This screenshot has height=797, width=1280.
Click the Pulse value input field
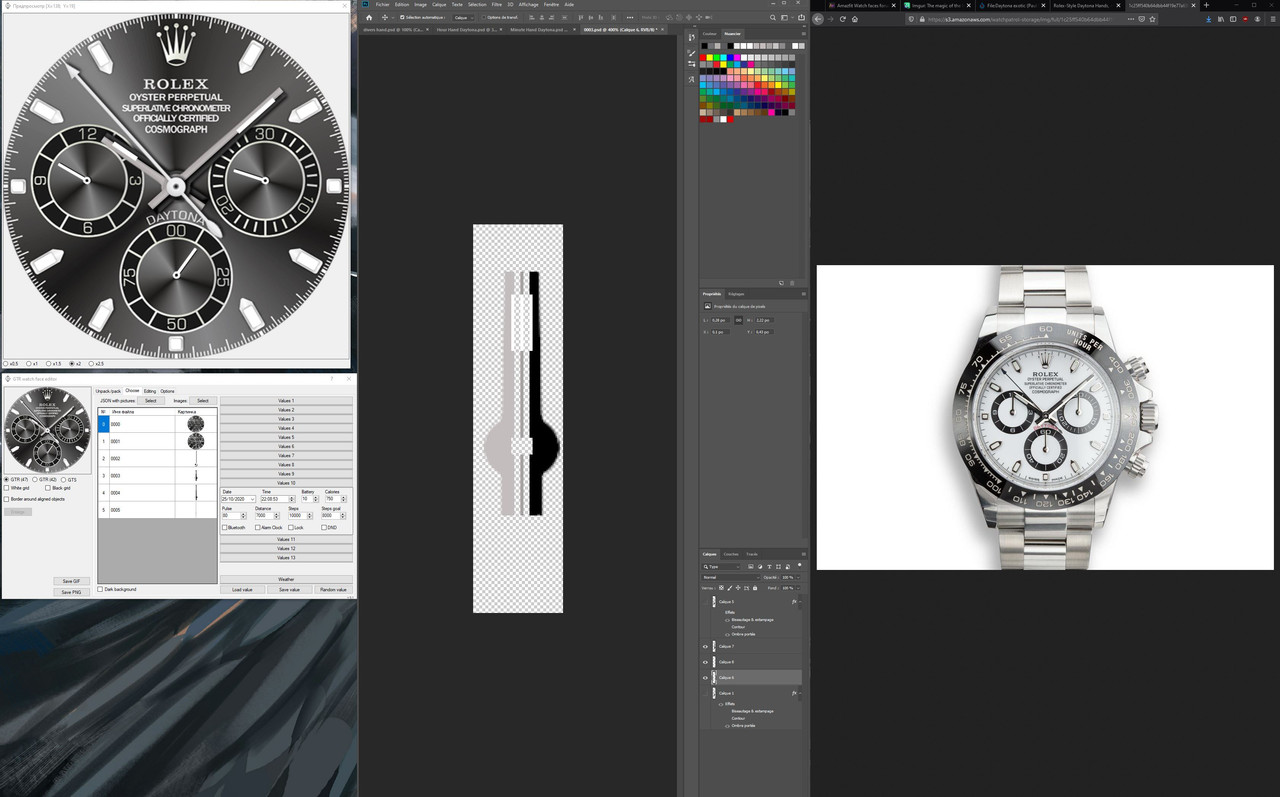point(232,515)
